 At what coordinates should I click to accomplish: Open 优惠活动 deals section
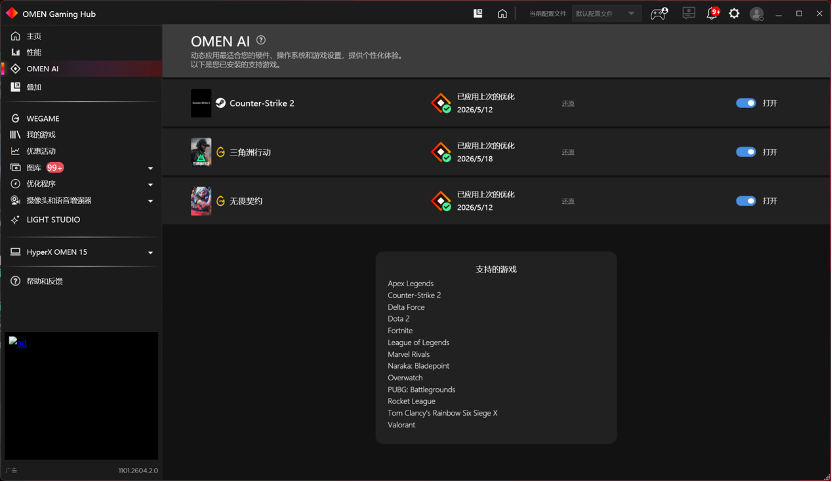[x=40, y=151]
